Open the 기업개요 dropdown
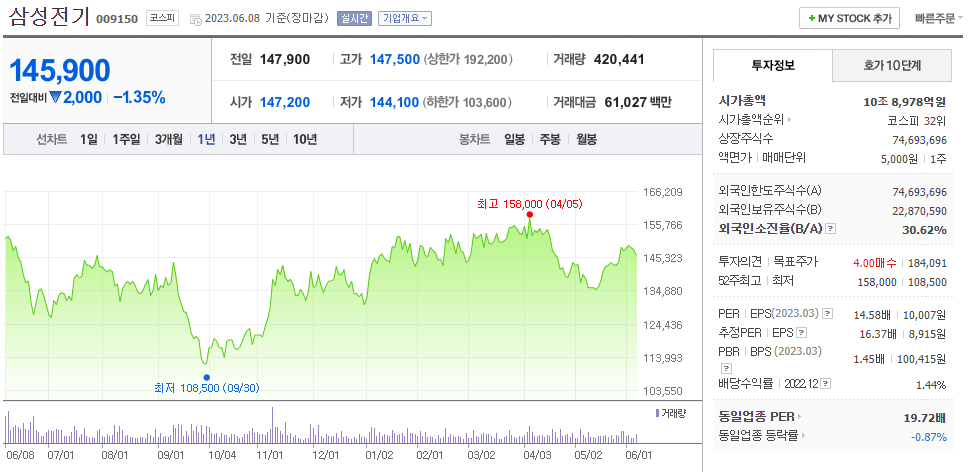The image size is (973, 472). pyautogui.click(x=405, y=19)
